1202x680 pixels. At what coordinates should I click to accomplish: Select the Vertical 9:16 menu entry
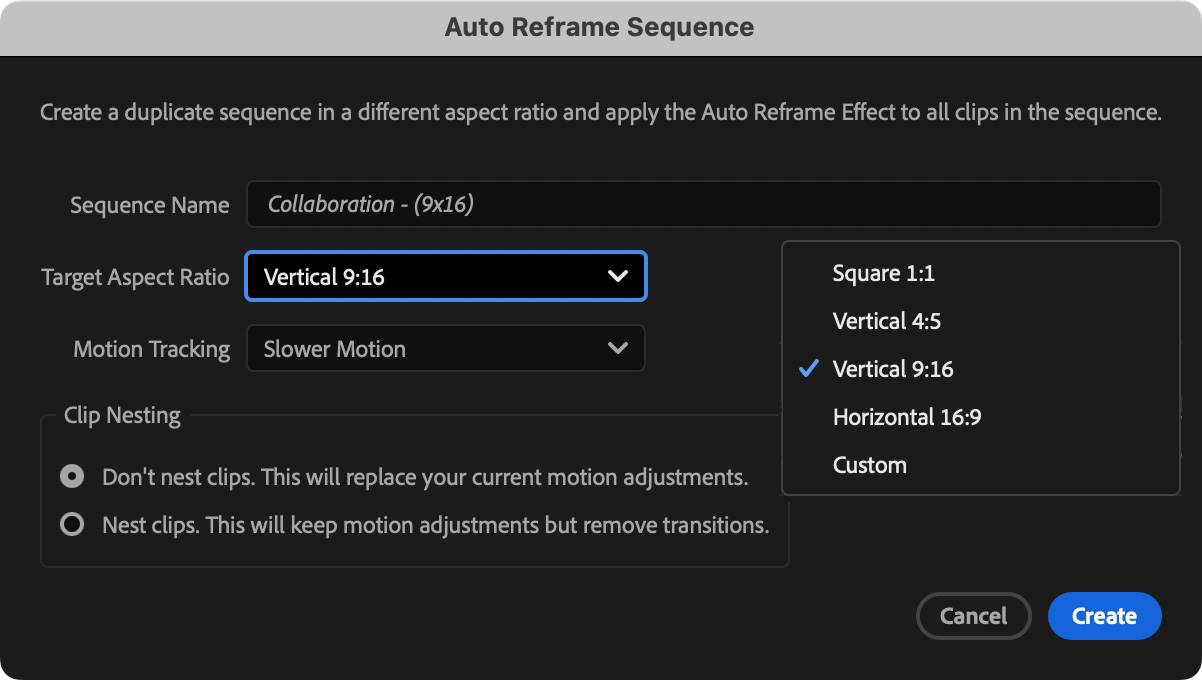click(892, 369)
